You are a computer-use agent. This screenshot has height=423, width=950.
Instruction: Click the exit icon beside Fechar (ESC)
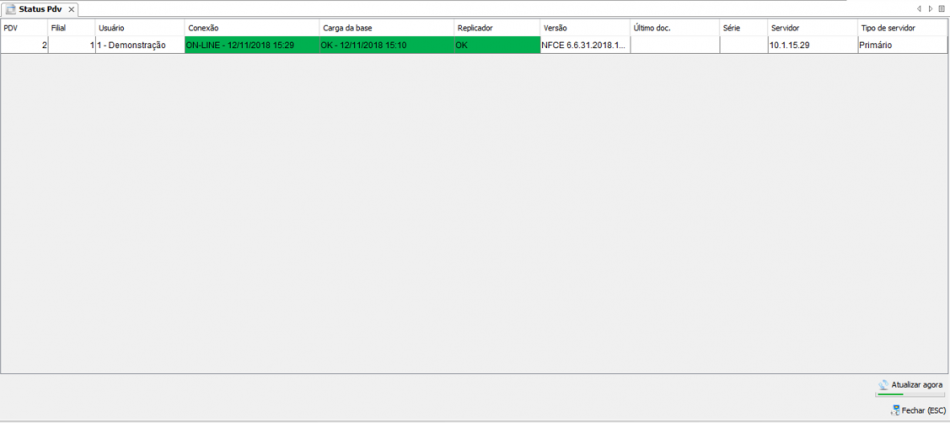point(894,410)
